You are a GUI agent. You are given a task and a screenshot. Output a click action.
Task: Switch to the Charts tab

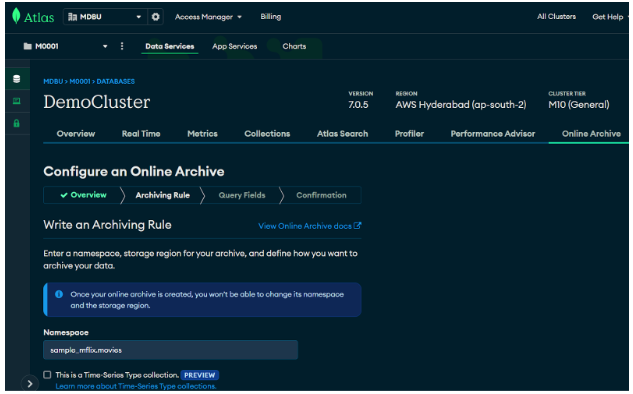(x=294, y=46)
